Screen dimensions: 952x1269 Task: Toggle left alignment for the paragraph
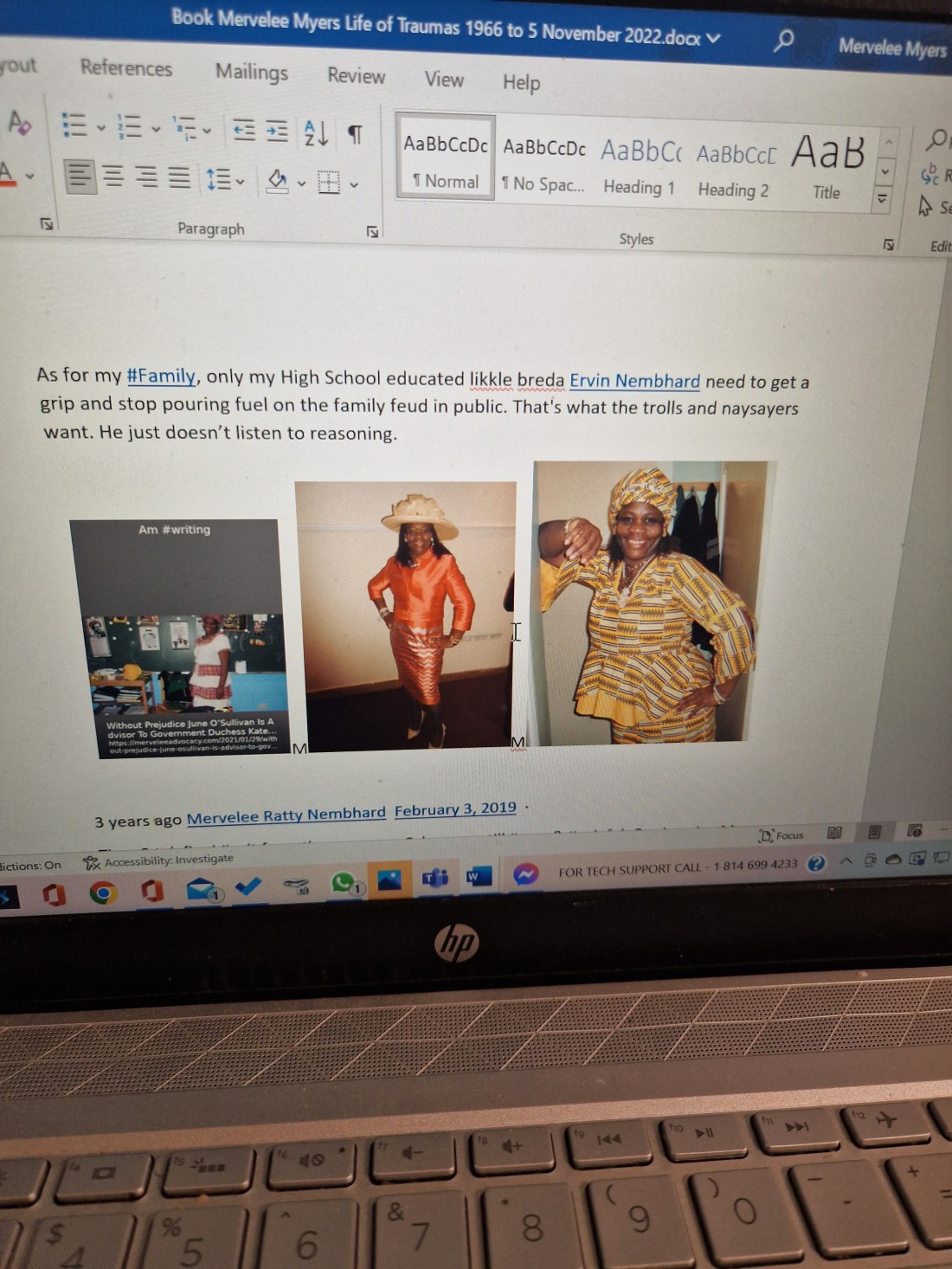80,176
